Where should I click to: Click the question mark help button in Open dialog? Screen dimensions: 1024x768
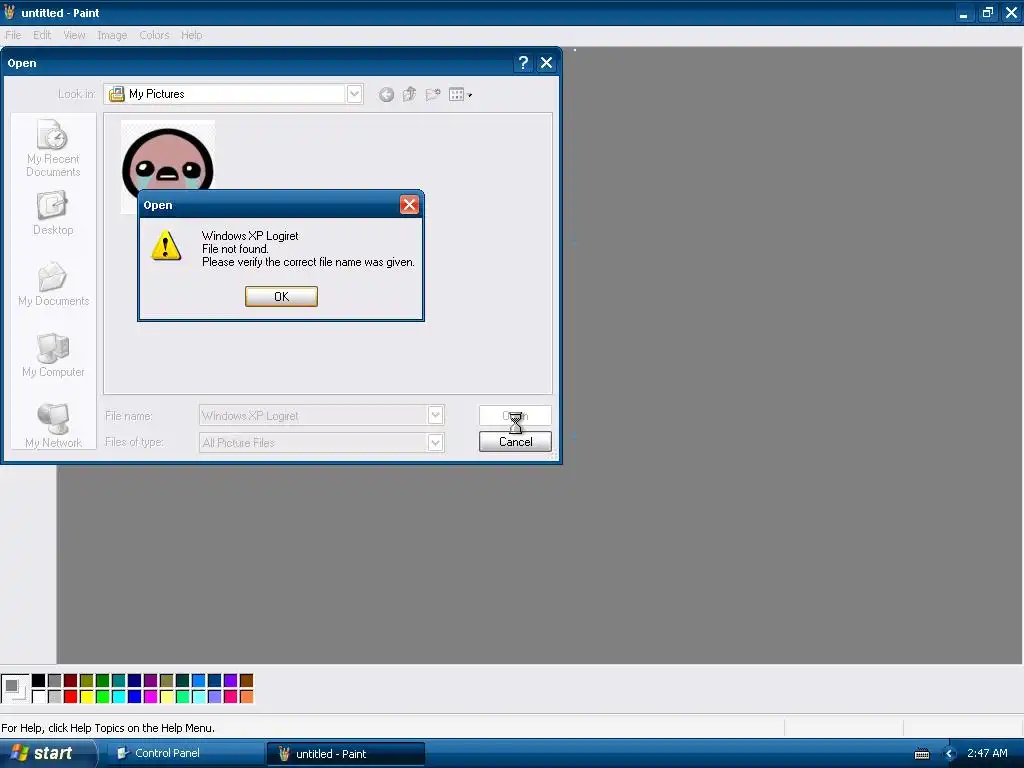tap(522, 63)
